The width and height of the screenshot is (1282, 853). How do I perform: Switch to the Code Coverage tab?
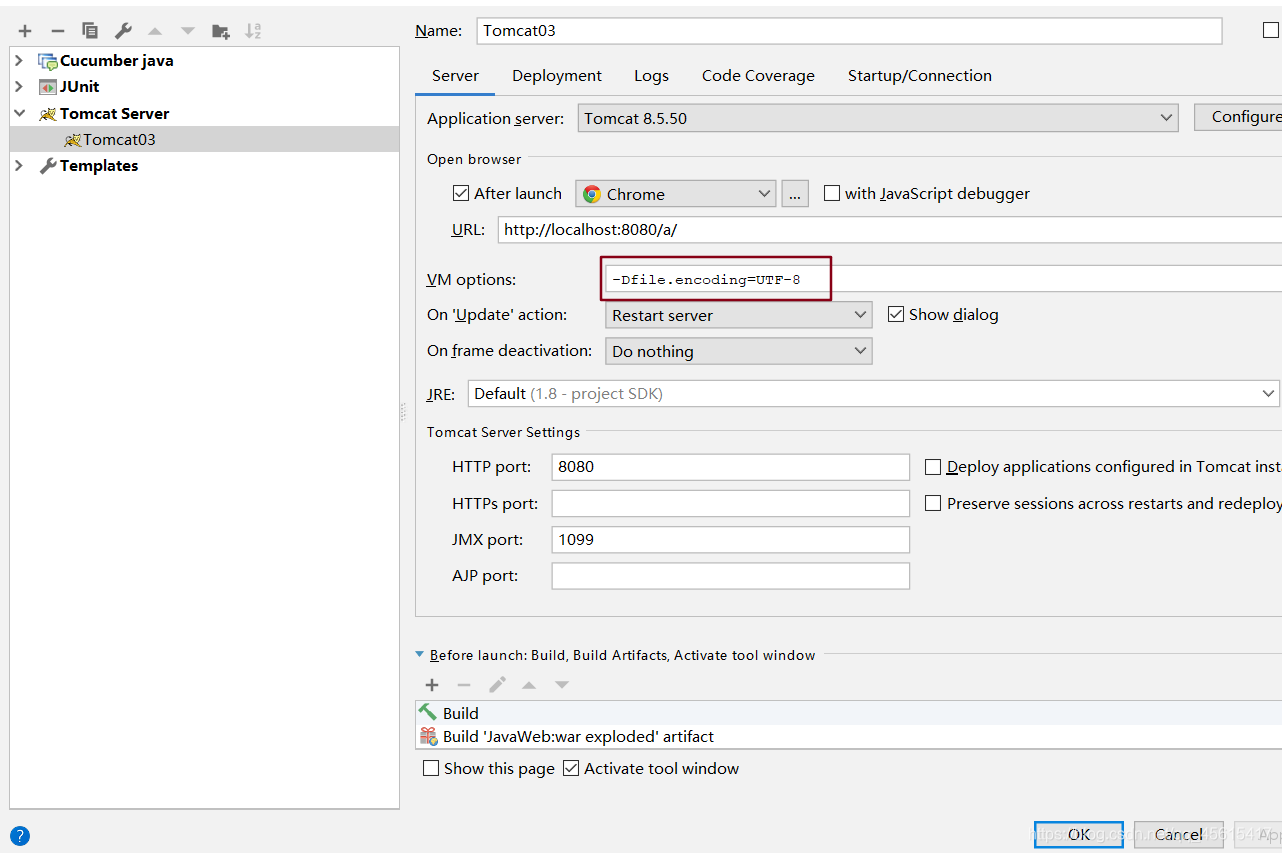coord(758,76)
